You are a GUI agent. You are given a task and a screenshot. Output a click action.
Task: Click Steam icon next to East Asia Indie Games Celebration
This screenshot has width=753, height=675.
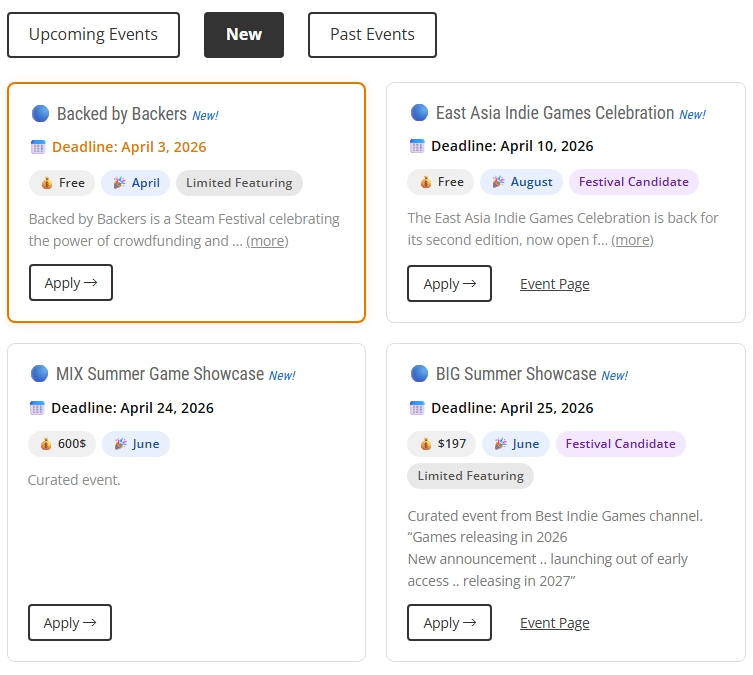point(419,113)
